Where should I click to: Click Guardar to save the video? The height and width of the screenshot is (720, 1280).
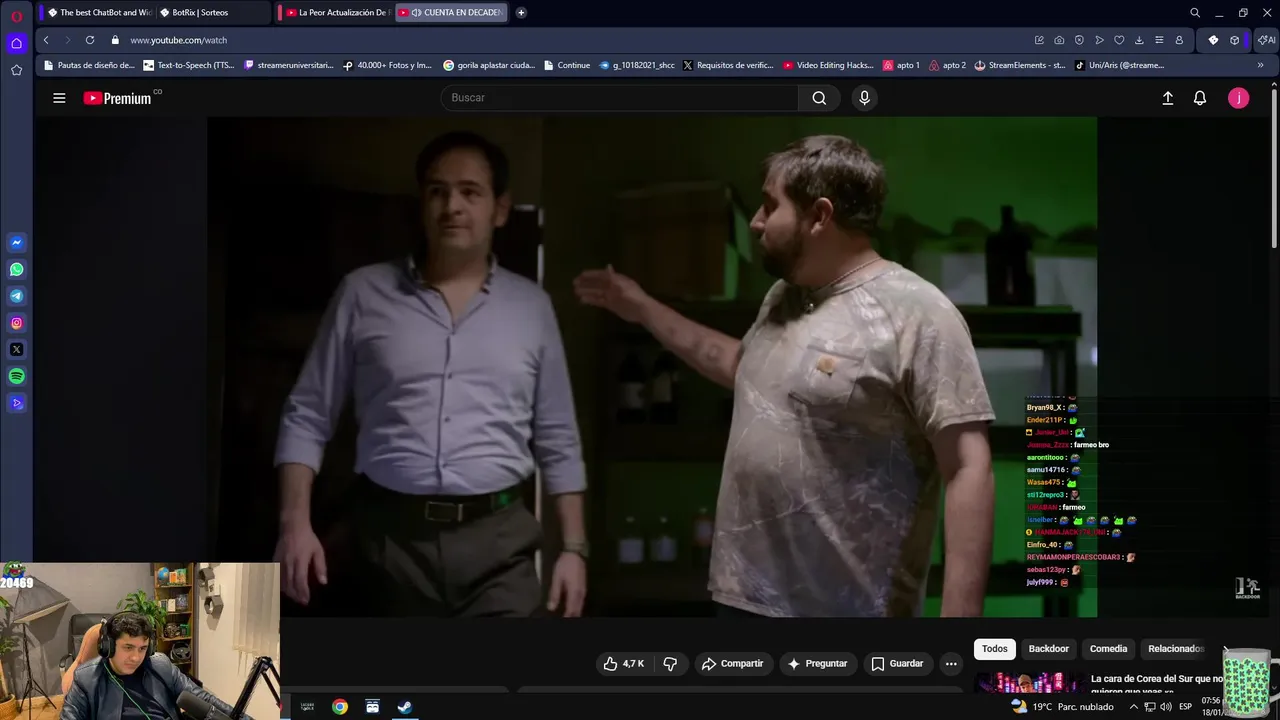click(x=897, y=663)
